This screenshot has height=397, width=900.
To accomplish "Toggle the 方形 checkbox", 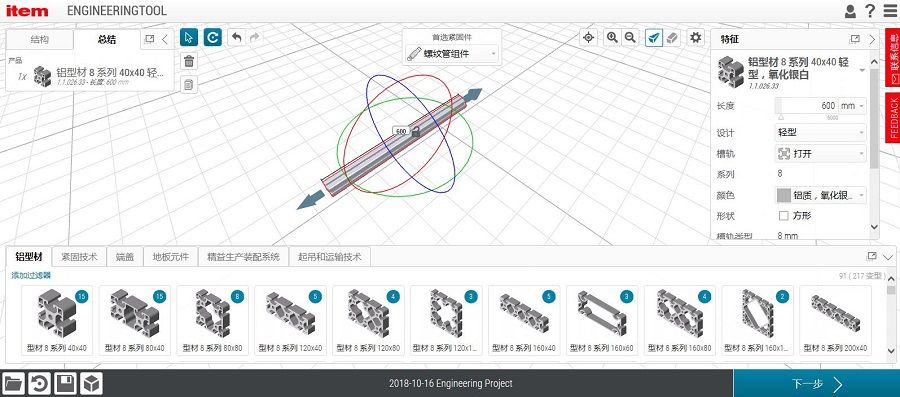I will click(x=783, y=216).
